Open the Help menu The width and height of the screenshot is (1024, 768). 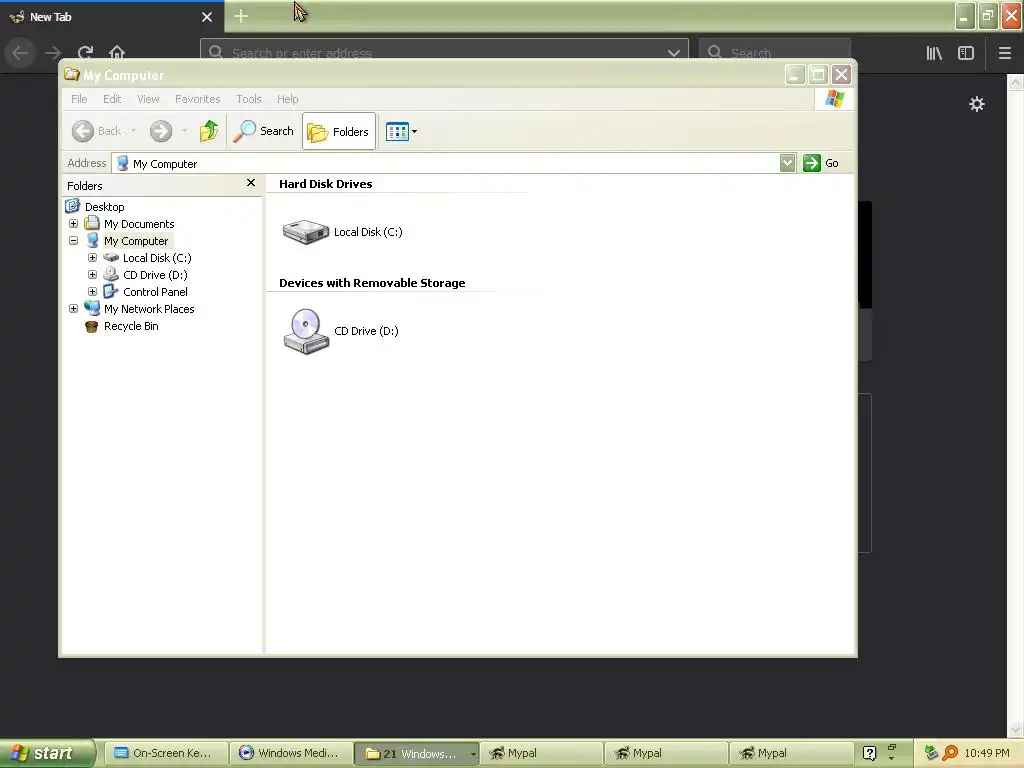point(287,99)
